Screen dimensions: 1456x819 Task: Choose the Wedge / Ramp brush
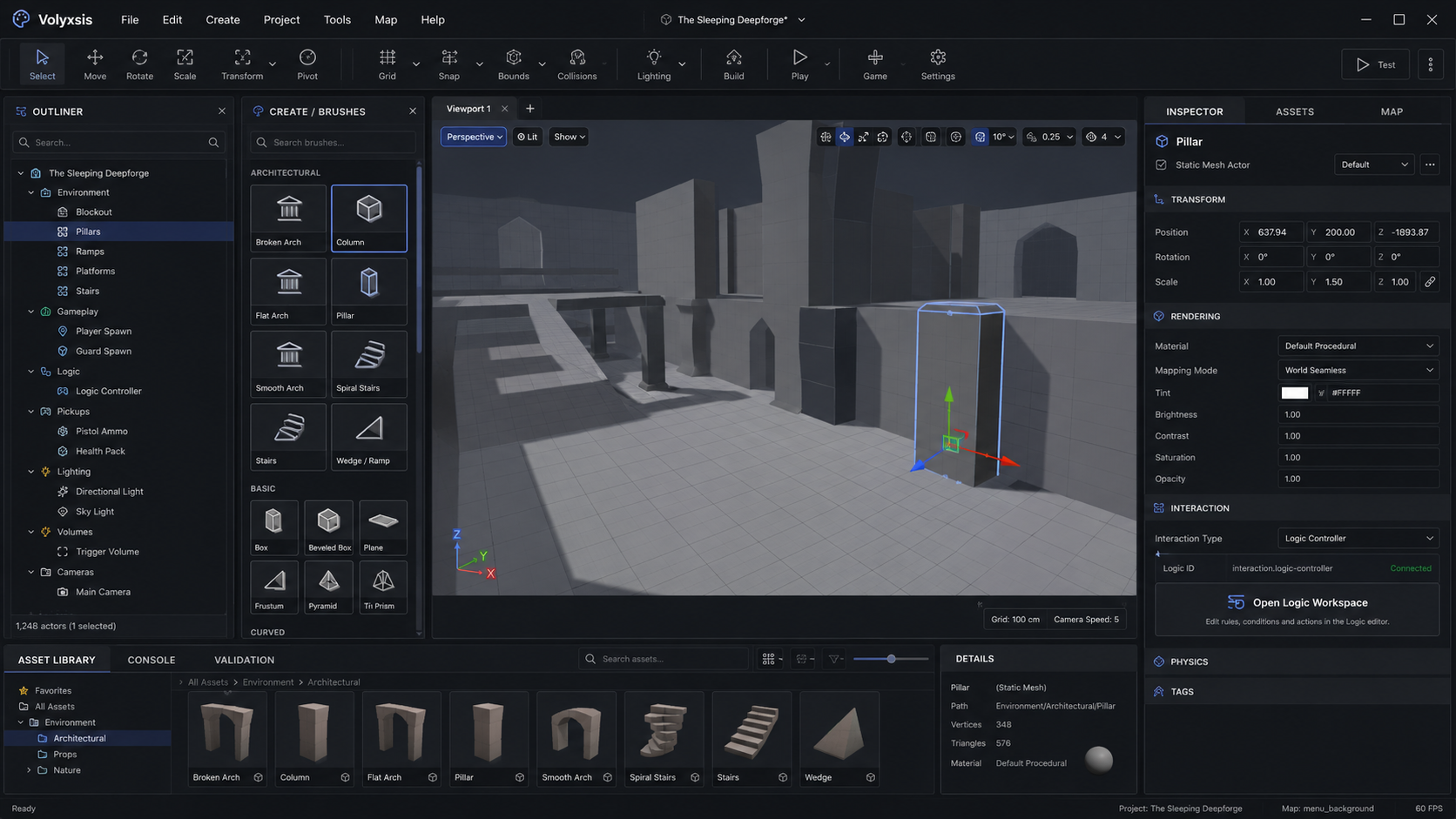point(369,437)
